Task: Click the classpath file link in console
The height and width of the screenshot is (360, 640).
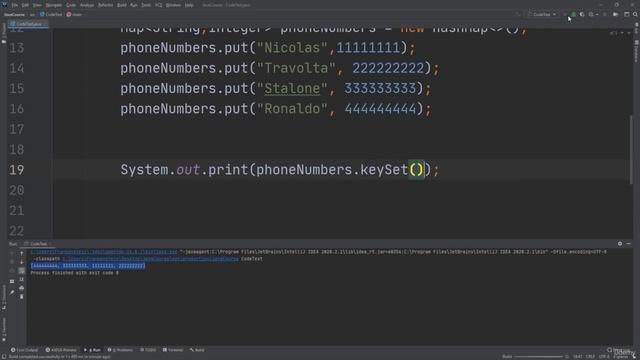Action: (150, 259)
